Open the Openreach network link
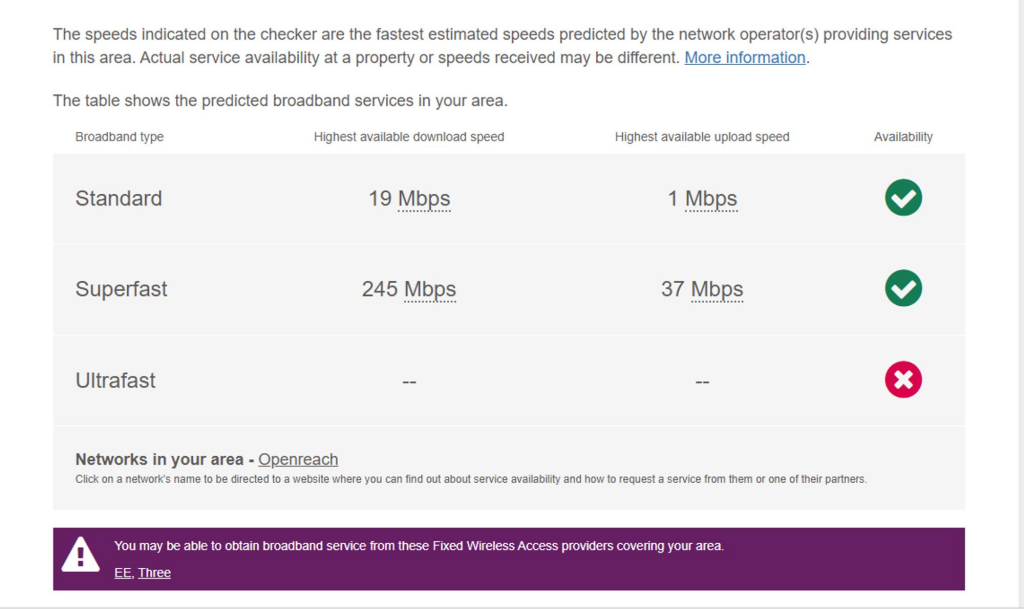The image size is (1024, 610). pos(298,459)
